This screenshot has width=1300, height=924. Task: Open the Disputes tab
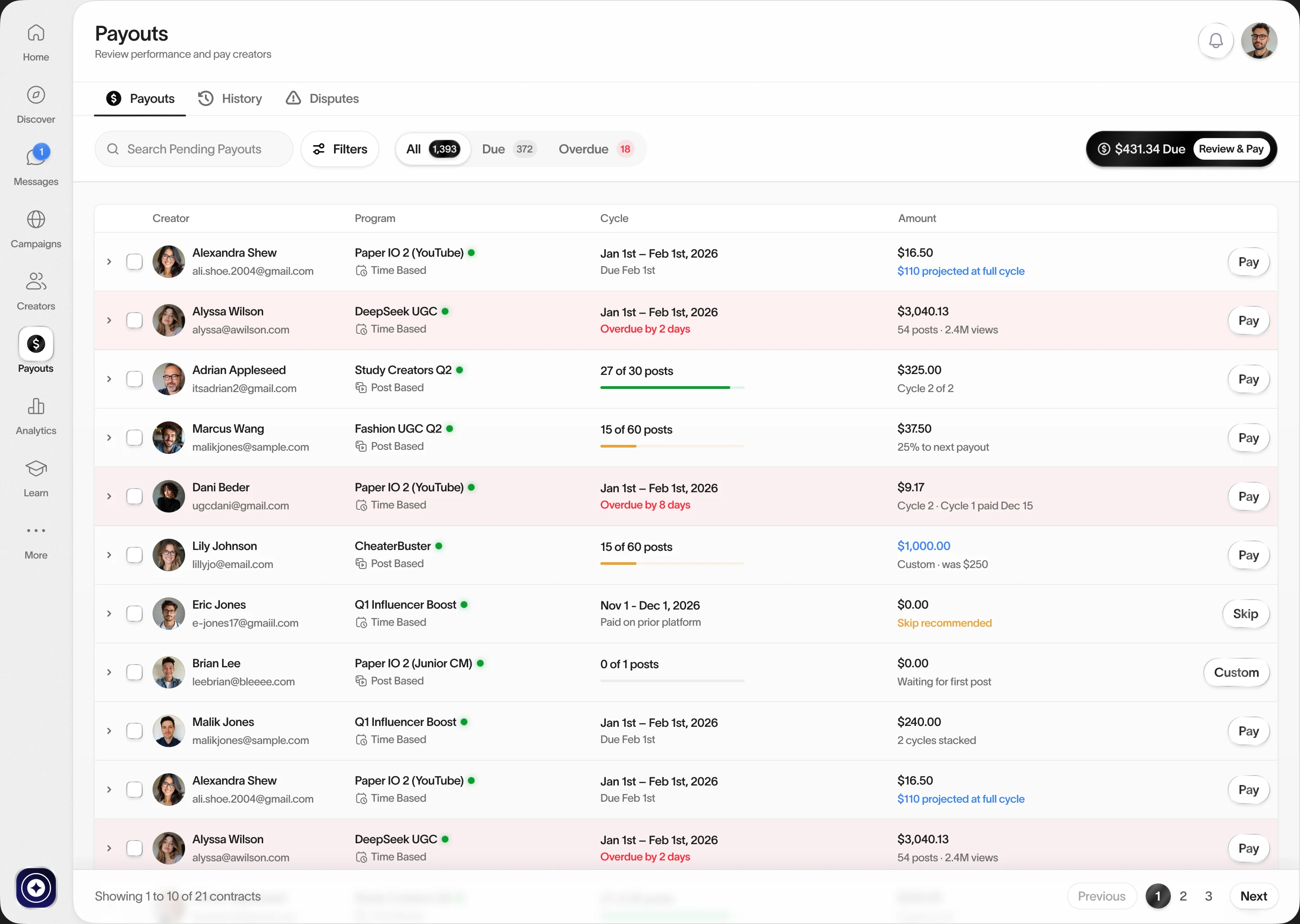[322, 98]
